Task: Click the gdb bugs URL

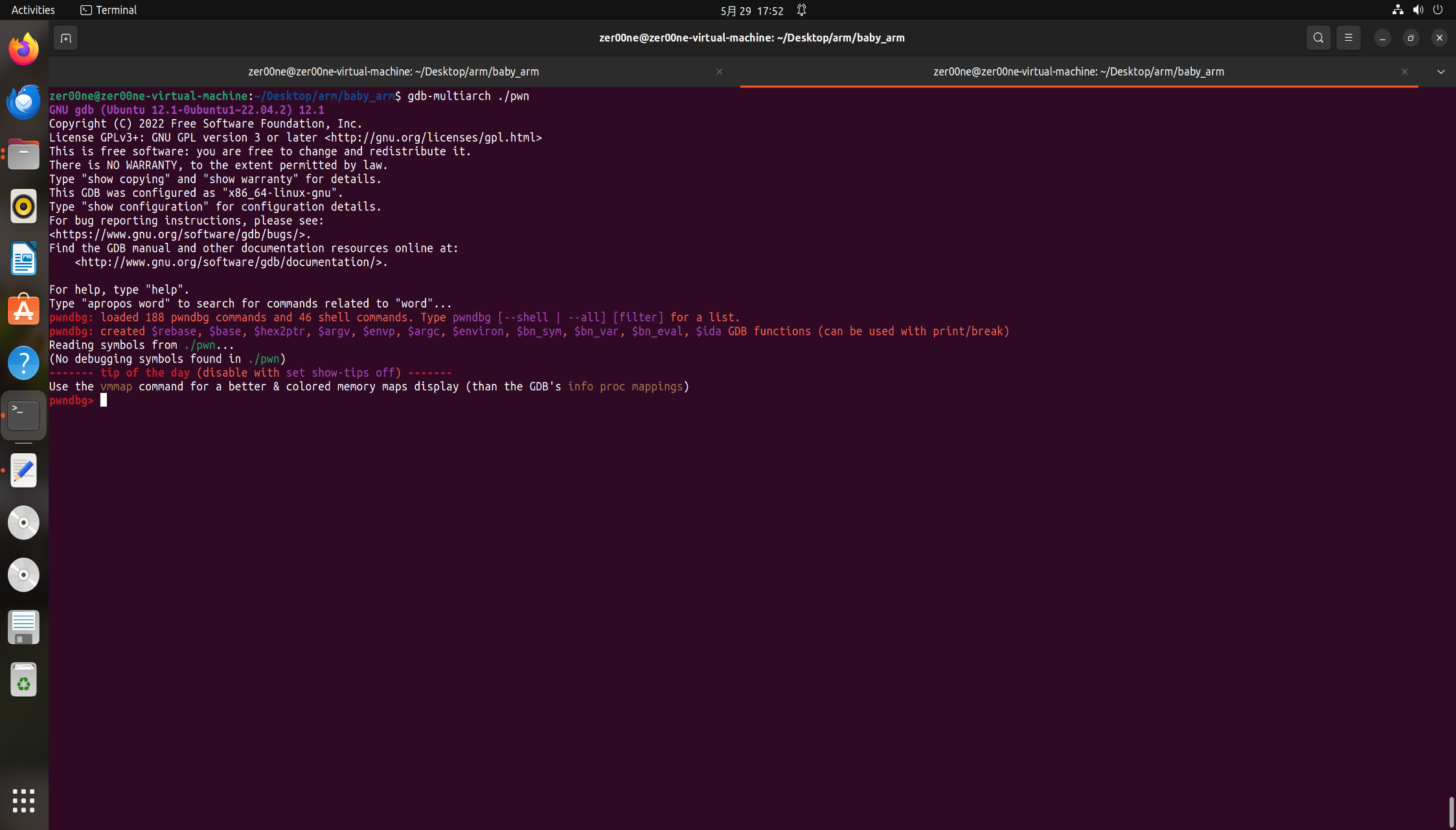Action: [177, 235]
